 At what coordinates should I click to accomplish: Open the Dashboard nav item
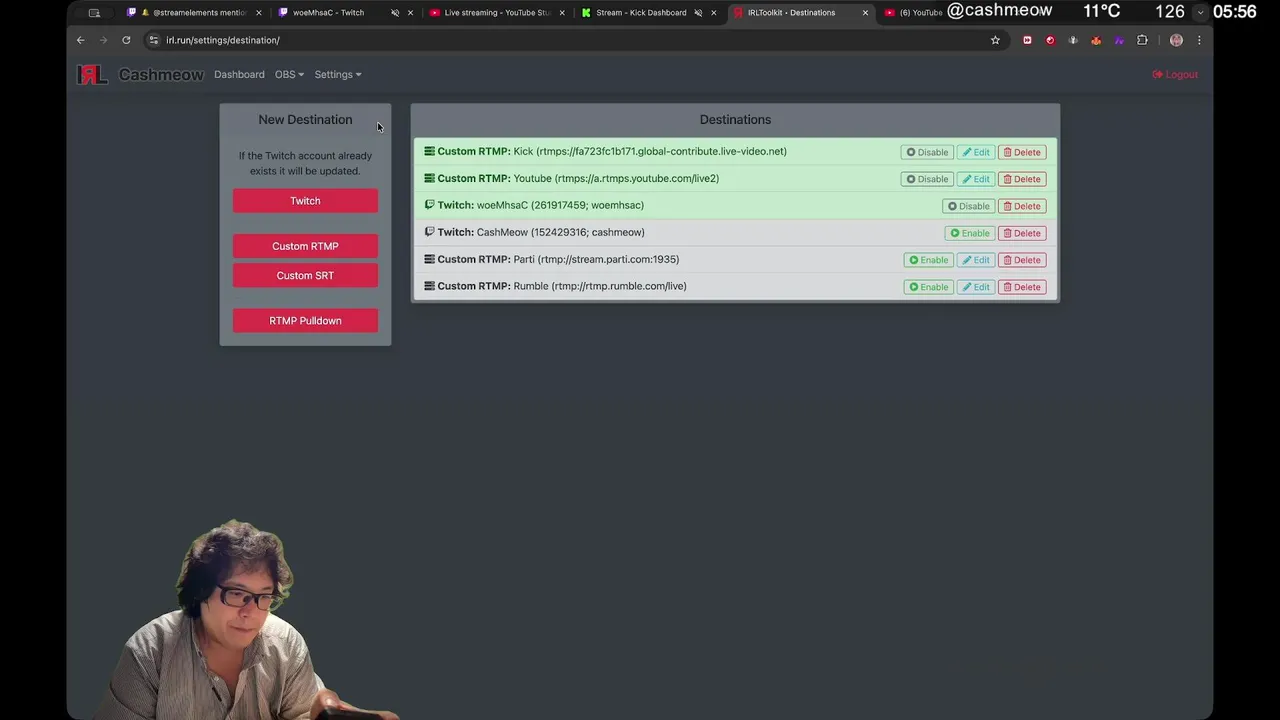(x=239, y=74)
